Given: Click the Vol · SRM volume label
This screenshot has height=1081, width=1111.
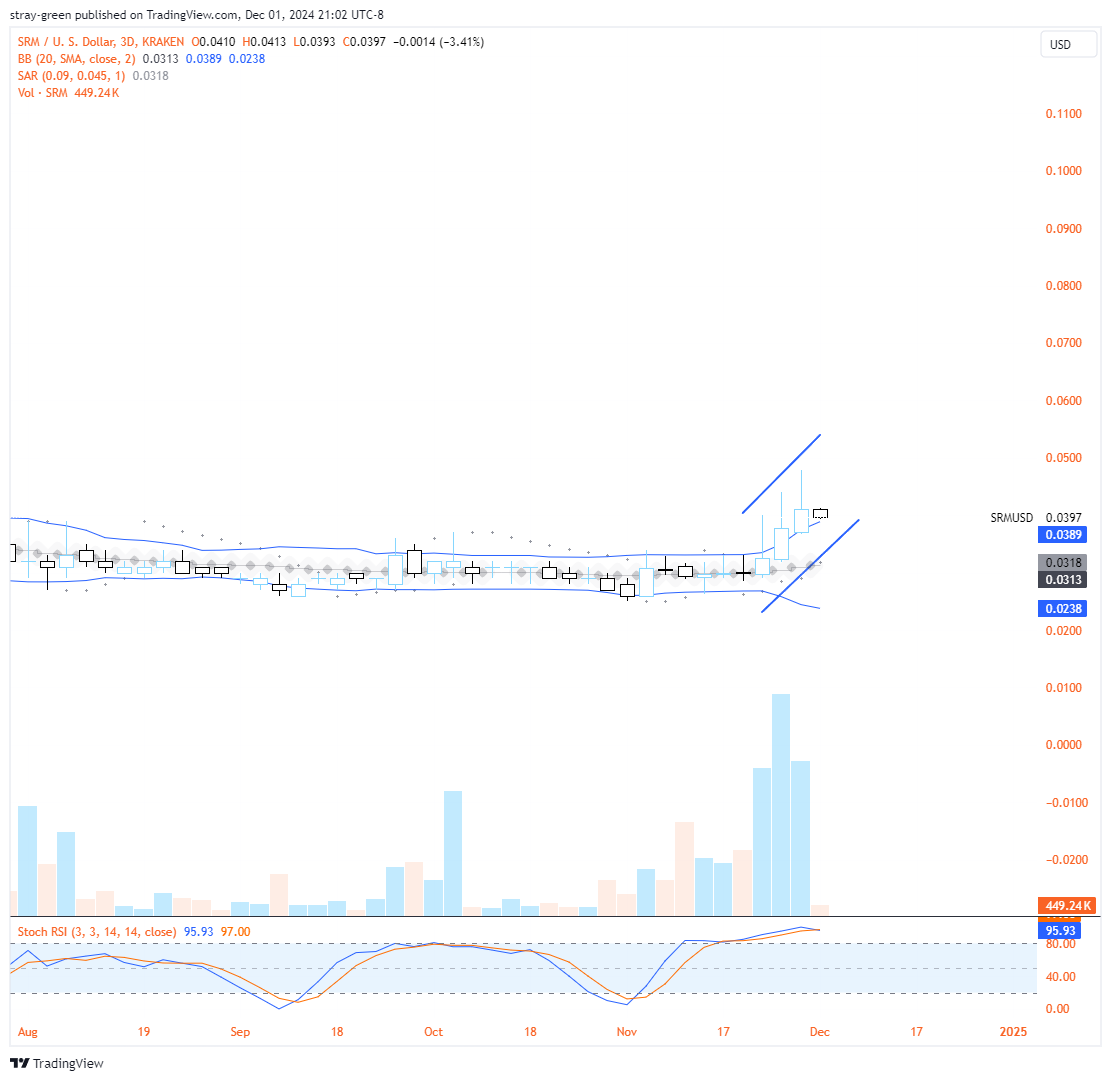Looking at the screenshot, I should click(x=43, y=93).
